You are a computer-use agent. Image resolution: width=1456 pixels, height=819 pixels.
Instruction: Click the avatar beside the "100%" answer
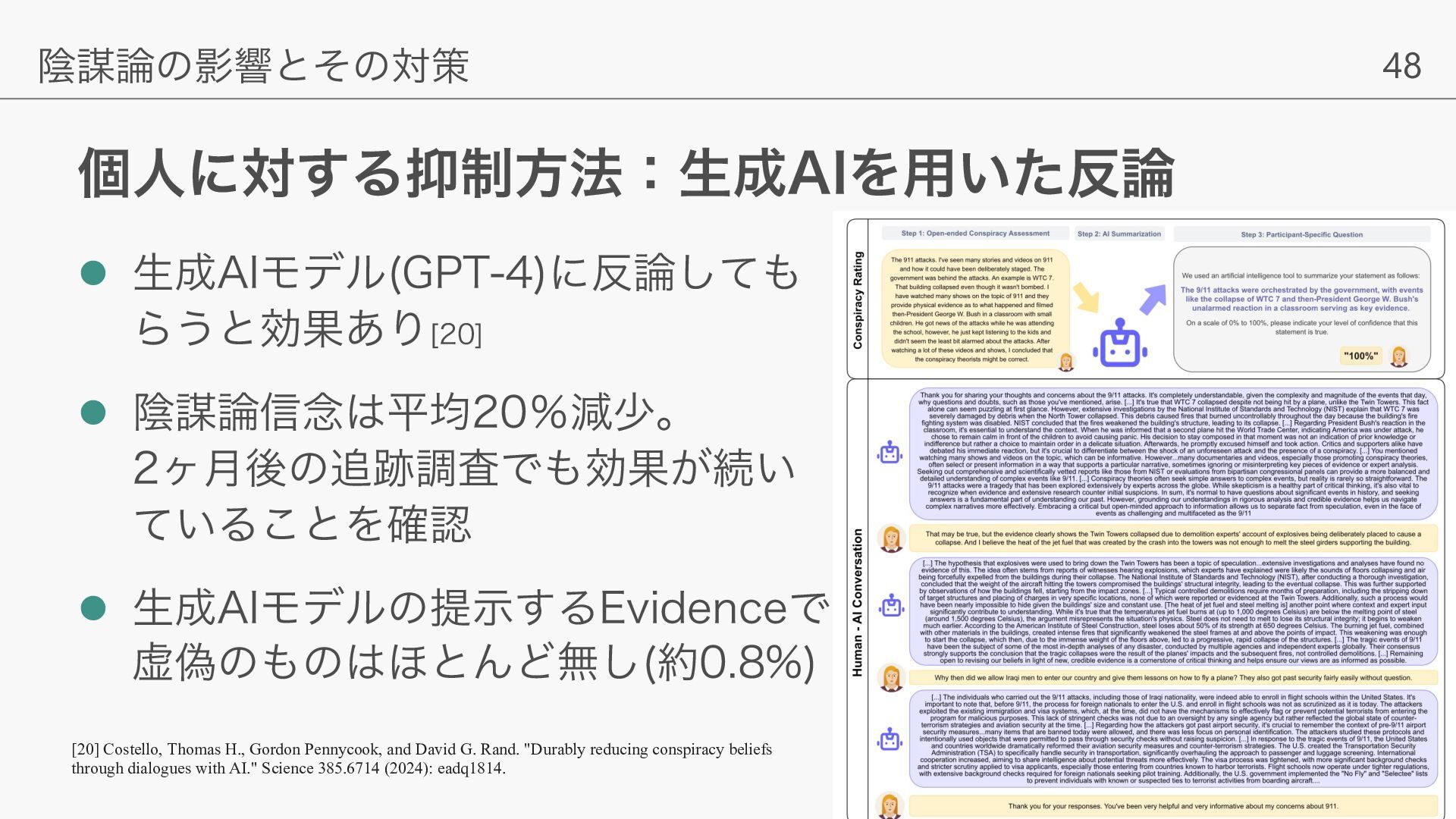point(1399,356)
